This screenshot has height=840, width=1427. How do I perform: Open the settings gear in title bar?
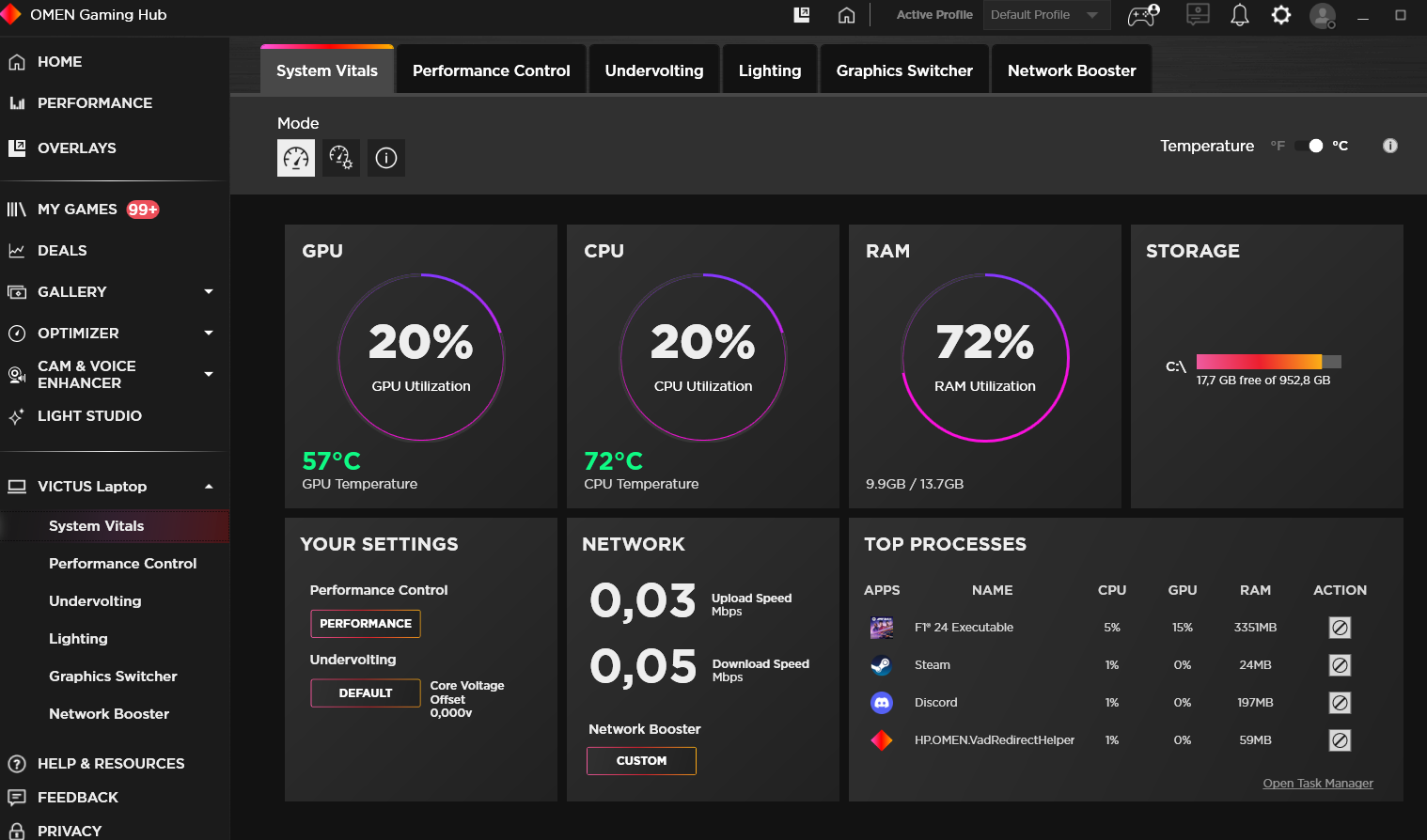point(1281,15)
